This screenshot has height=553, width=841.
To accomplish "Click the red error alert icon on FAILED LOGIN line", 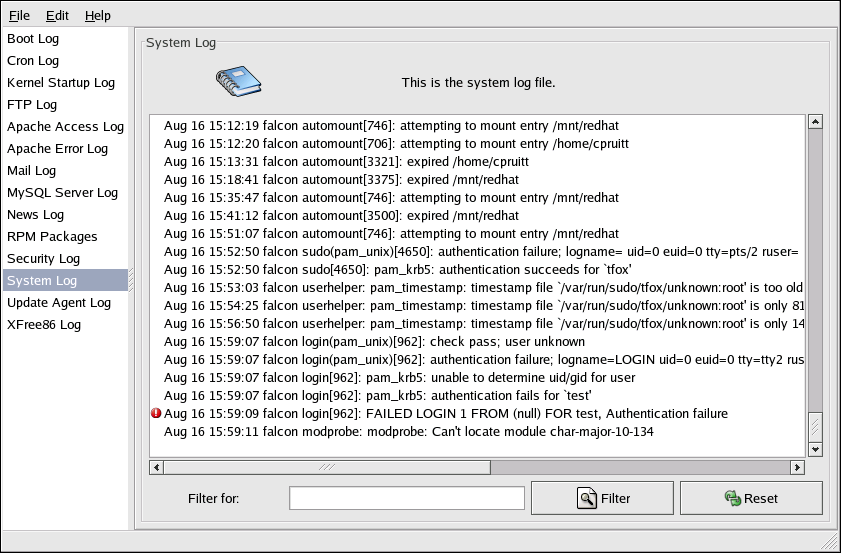I will pyautogui.click(x=156, y=414).
